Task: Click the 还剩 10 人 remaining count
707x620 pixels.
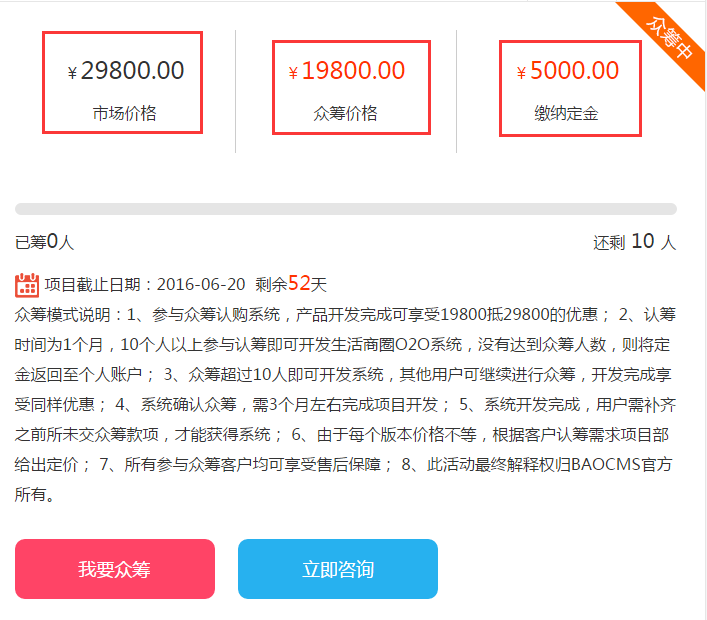Action: [634, 242]
